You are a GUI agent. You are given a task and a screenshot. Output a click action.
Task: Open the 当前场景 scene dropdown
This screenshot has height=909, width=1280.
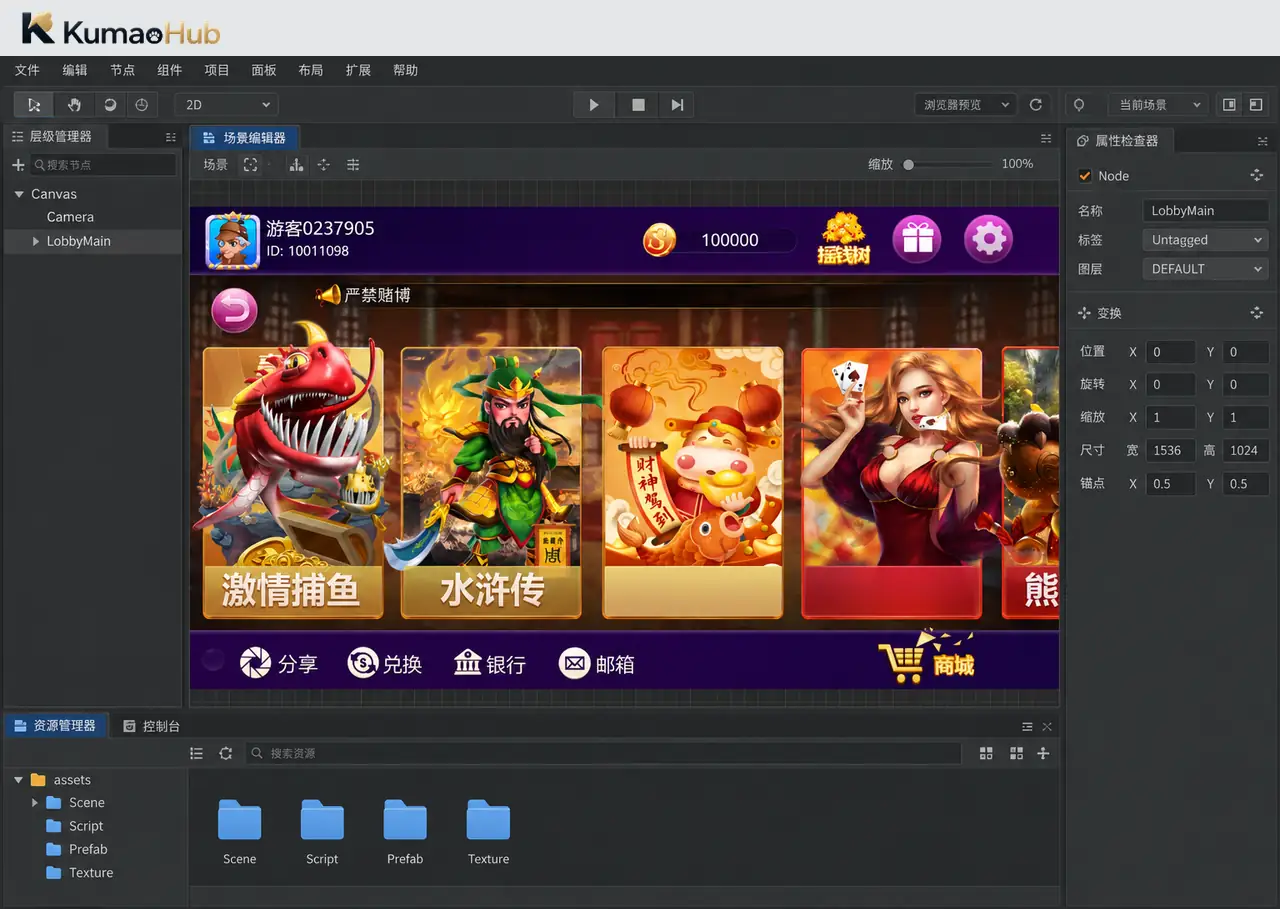click(1159, 105)
